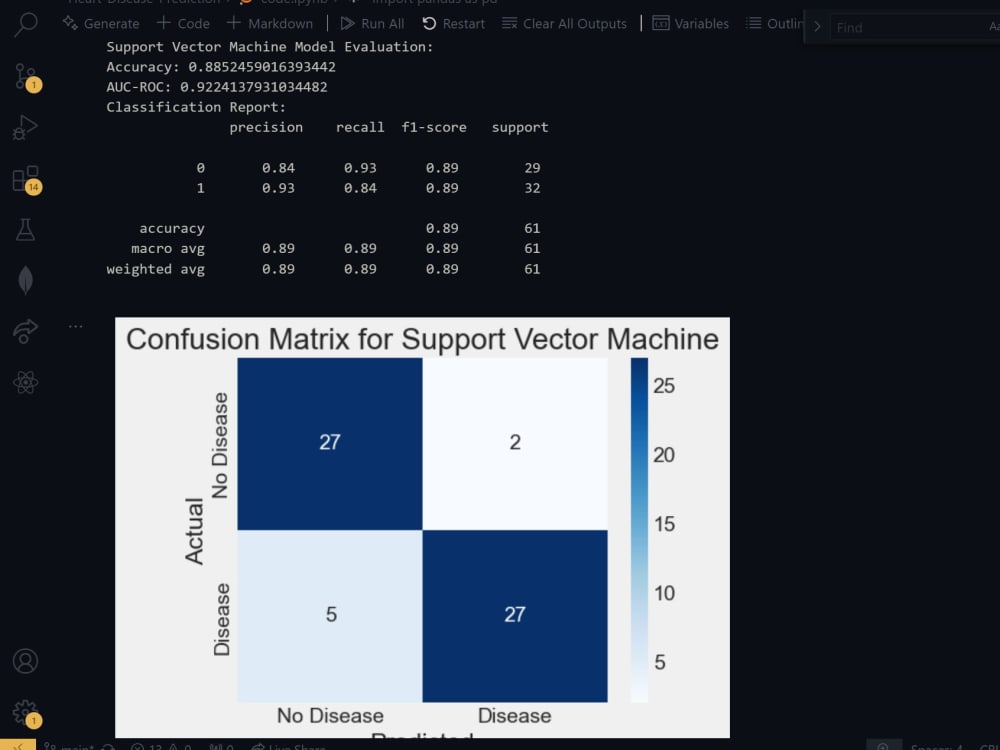Image resolution: width=1000 pixels, height=750 pixels.
Task: Open the Search view in activity bar
Action: pos(26,24)
